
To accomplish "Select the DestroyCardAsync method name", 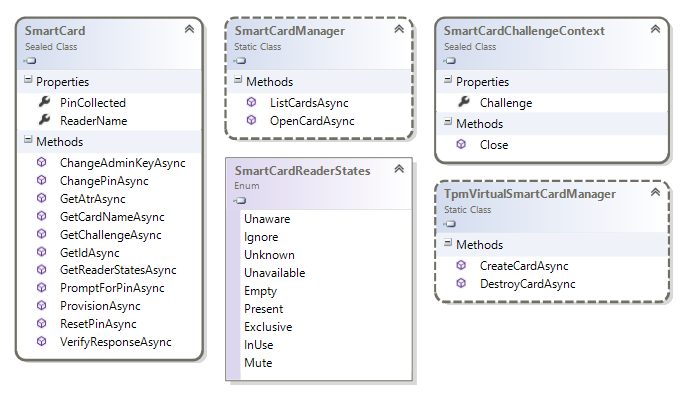I will click(x=527, y=284).
